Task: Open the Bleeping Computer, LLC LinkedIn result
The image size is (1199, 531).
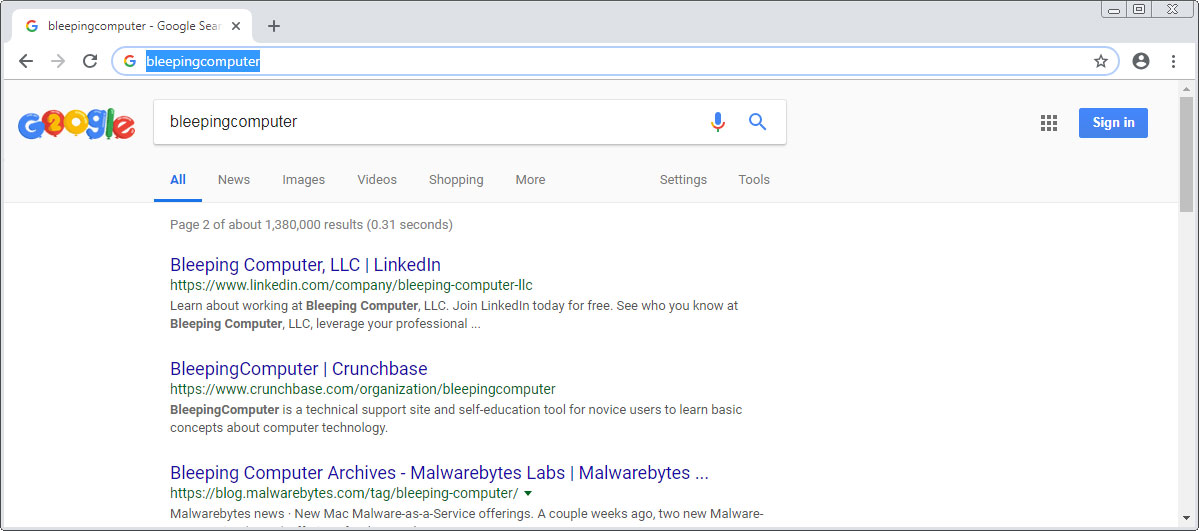Action: tap(305, 265)
